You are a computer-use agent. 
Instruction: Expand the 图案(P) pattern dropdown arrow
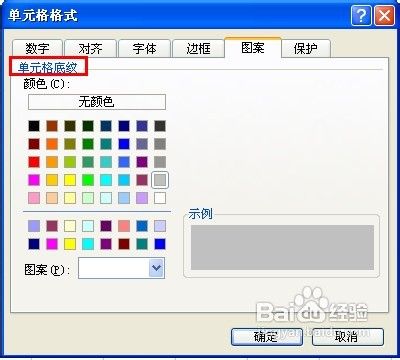(x=156, y=268)
